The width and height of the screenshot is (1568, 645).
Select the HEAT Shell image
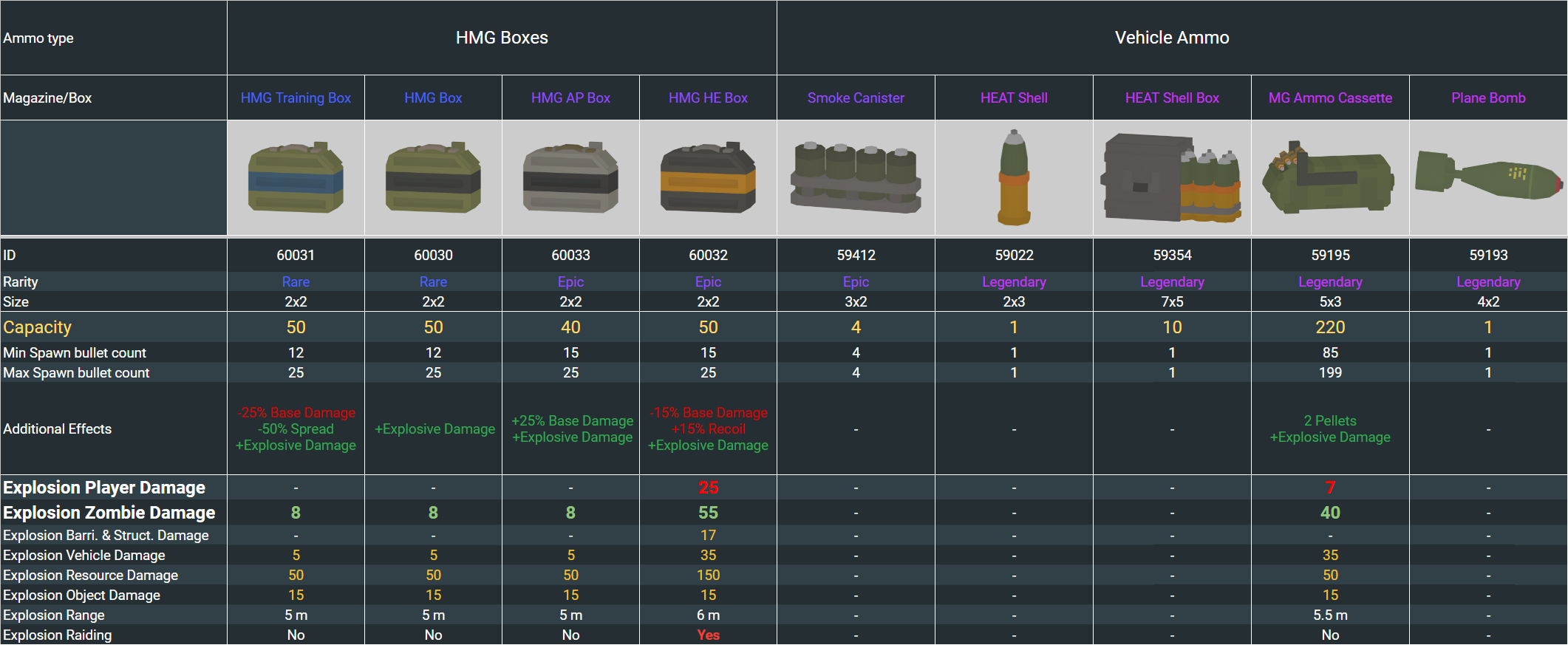coord(1014,178)
